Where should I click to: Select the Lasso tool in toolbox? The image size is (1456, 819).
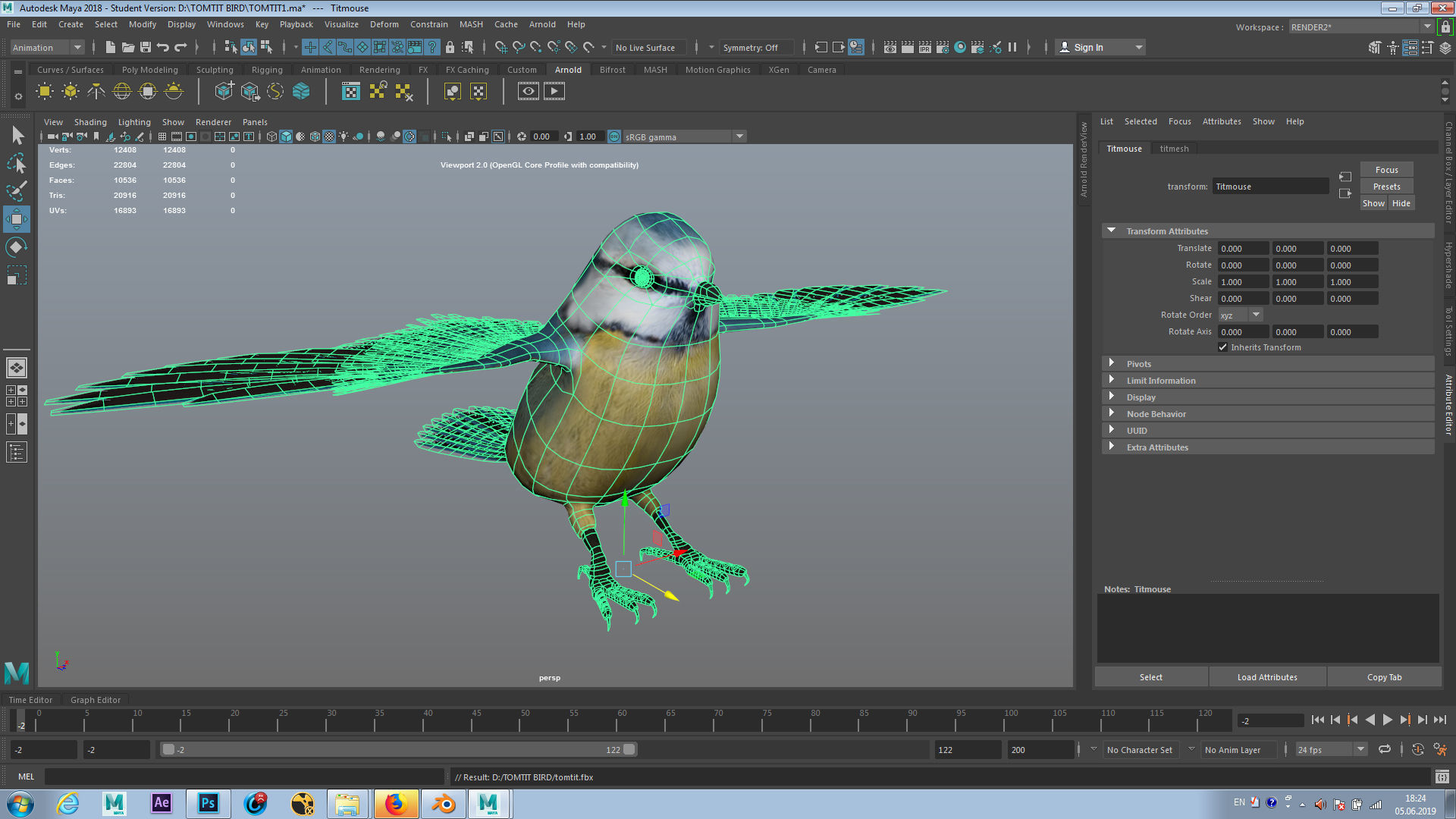[17, 163]
